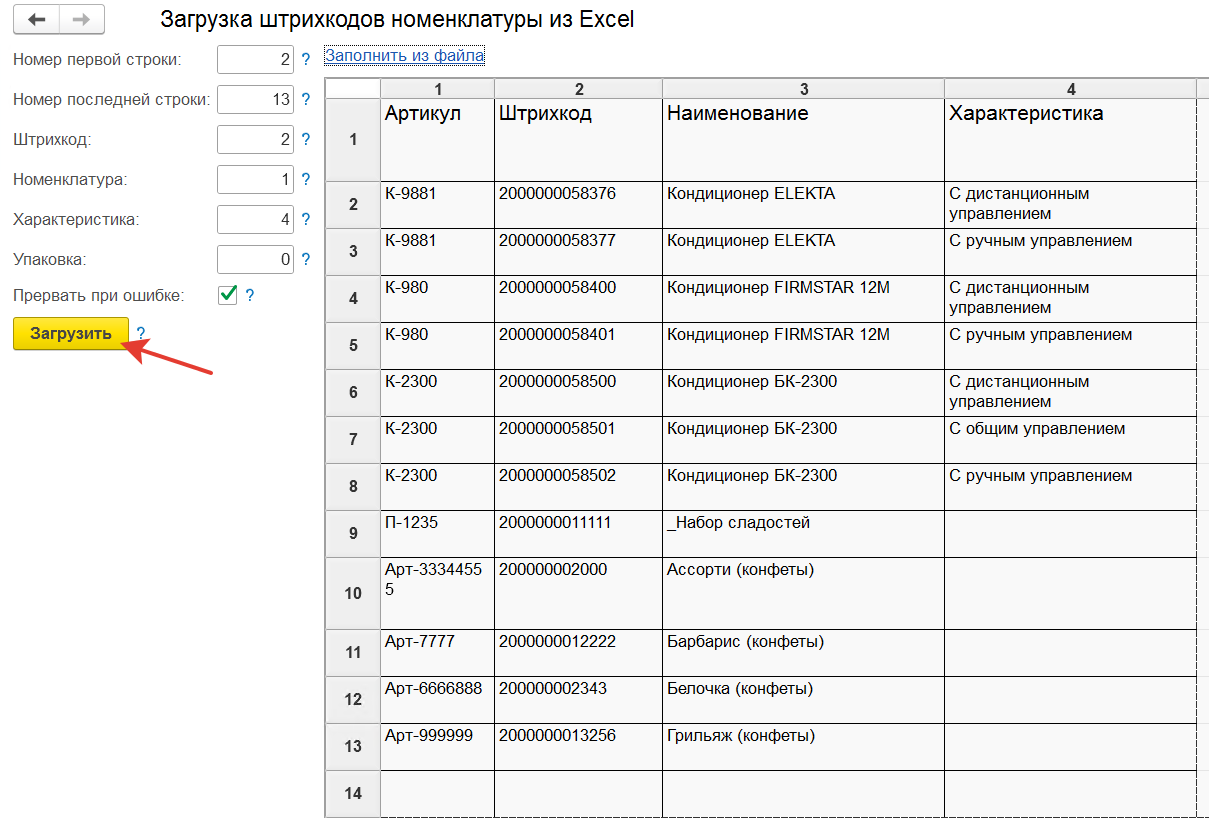Image resolution: width=1209 pixels, height=818 pixels.
Task: Select the _Набор сладостей cell
Action: [x=804, y=534]
